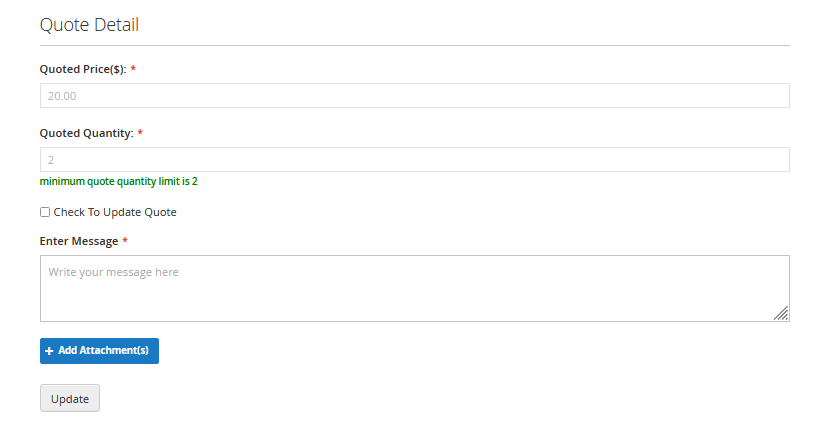Click the red asterisk beside Enter Message
Image resolution: width=840 pixels, height=430 pixels.
(x=126, y=241)
